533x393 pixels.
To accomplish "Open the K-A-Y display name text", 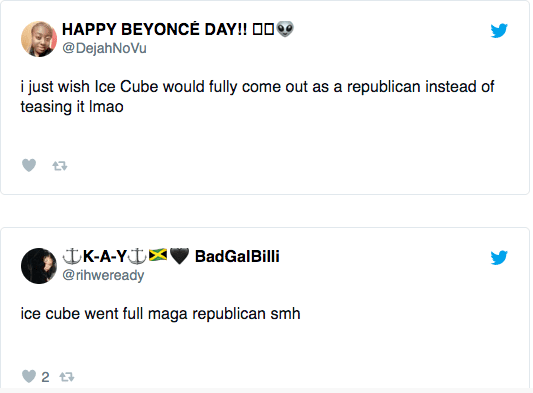I will point(105,256).
